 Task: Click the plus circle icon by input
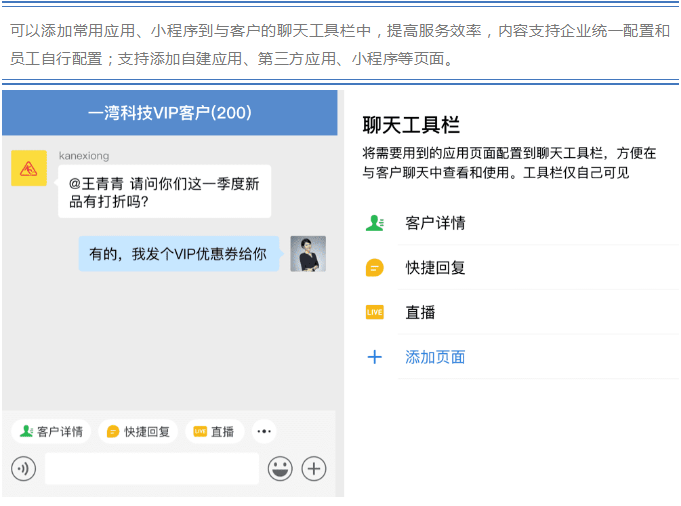314,469
